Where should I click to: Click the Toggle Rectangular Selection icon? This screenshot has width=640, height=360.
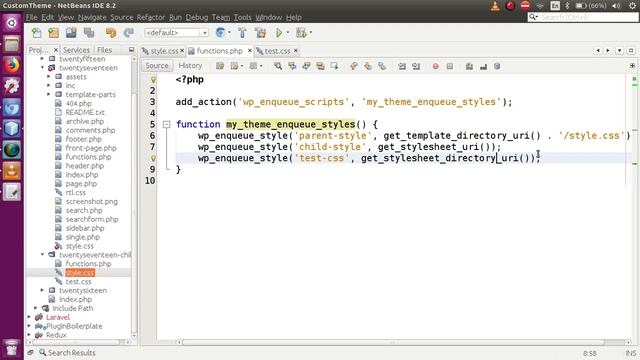tap(334, 66)
